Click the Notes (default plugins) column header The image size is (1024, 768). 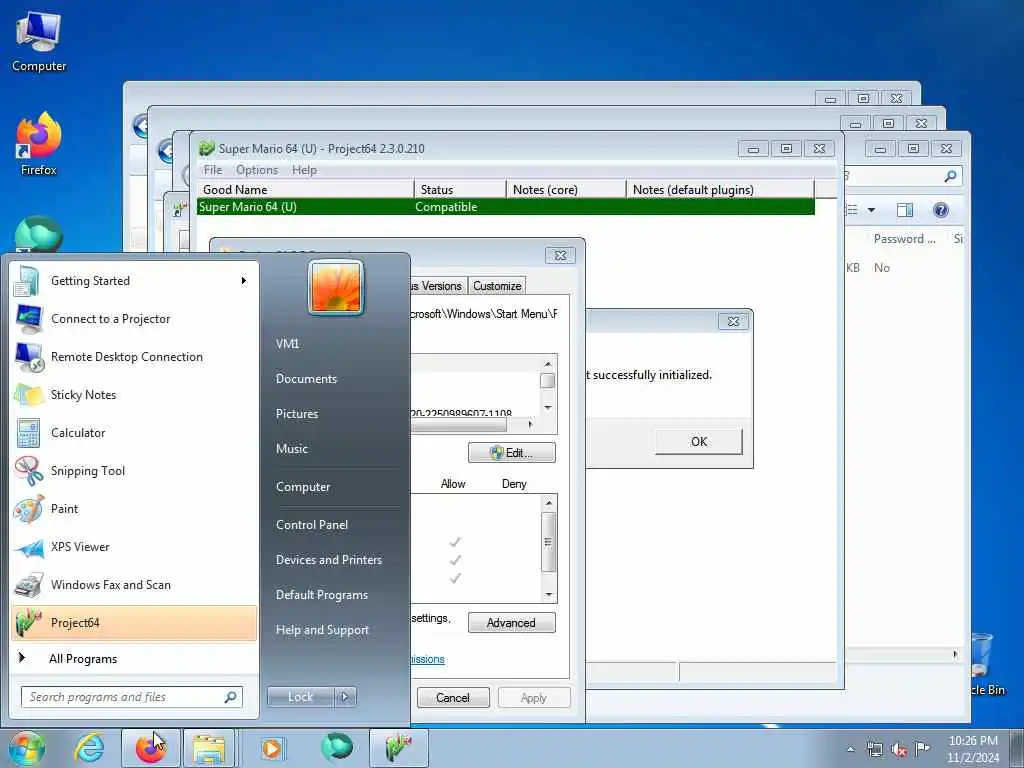click(x=720, y=189)
